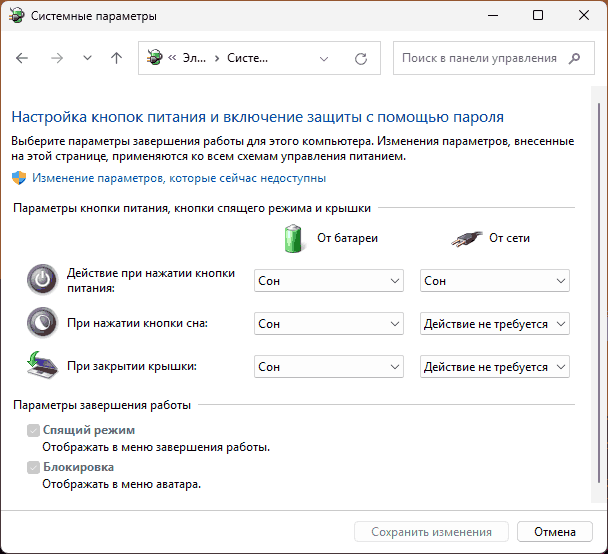Open sleep button dropdown for plugged in

[x=495, y=324]
